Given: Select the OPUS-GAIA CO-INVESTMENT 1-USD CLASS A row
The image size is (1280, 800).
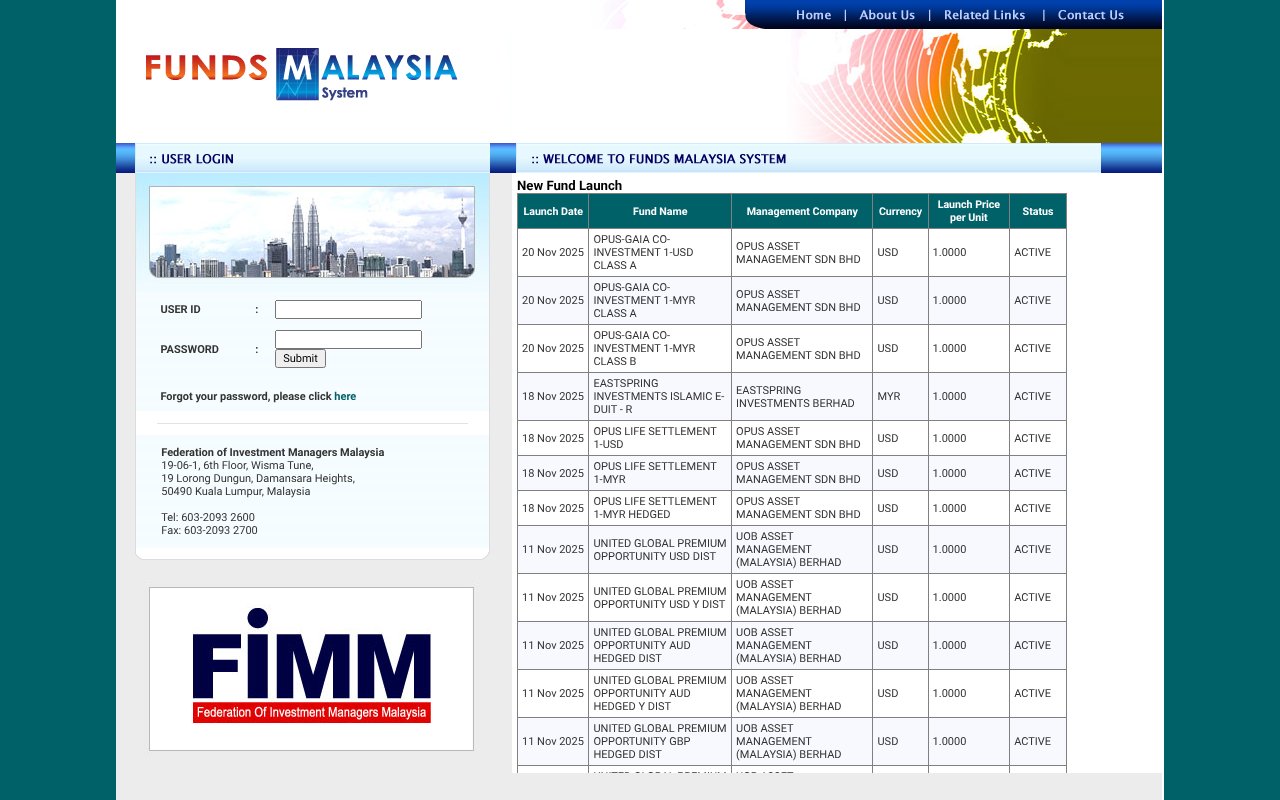Looking at the screenshot, I should pos(660,252).
